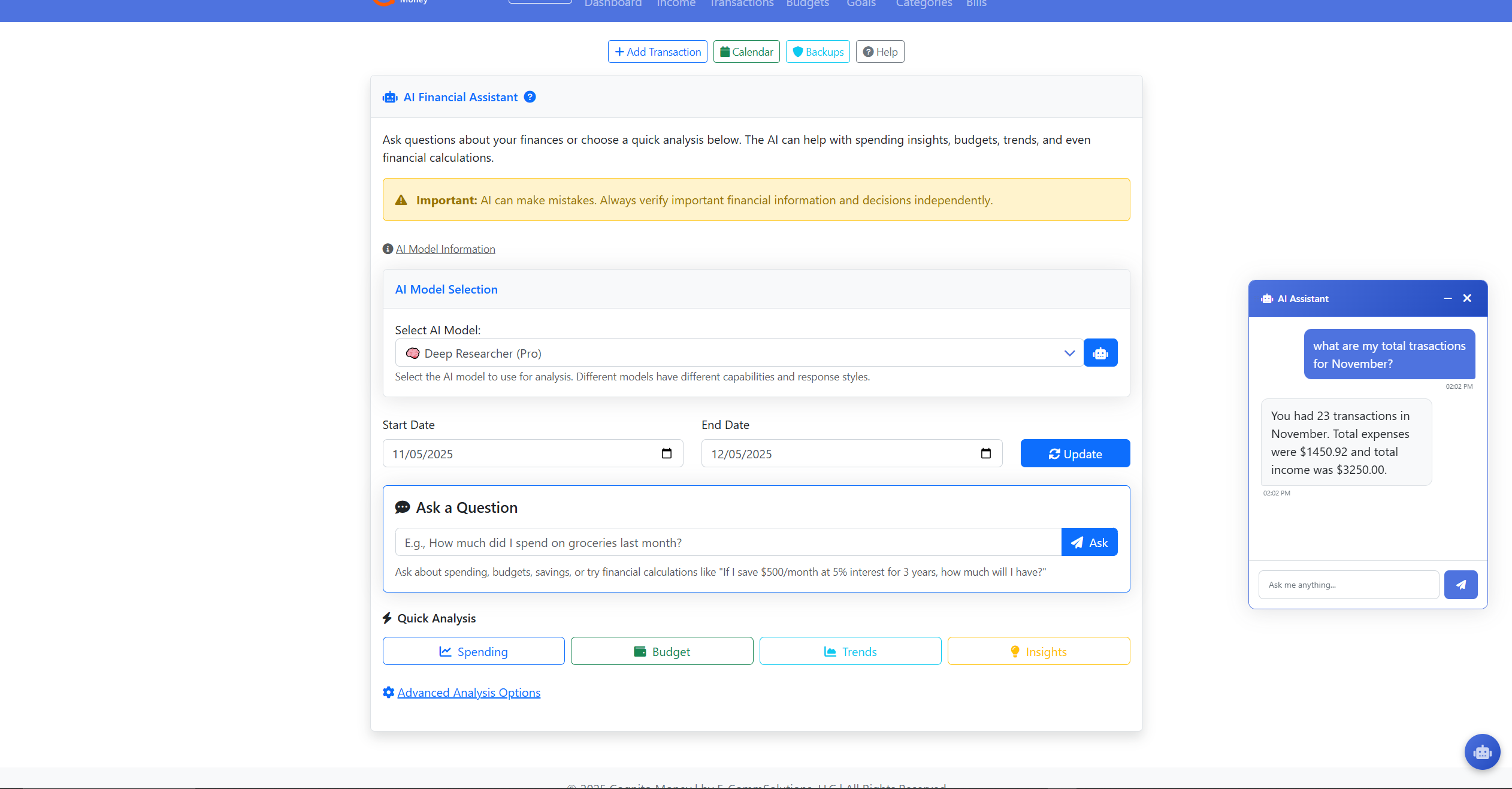Image resolution: width=1512 pixels, height=789 pixels.
Task: Click the Start Date calendar picker icon
Action: click(x=667, y=454)
